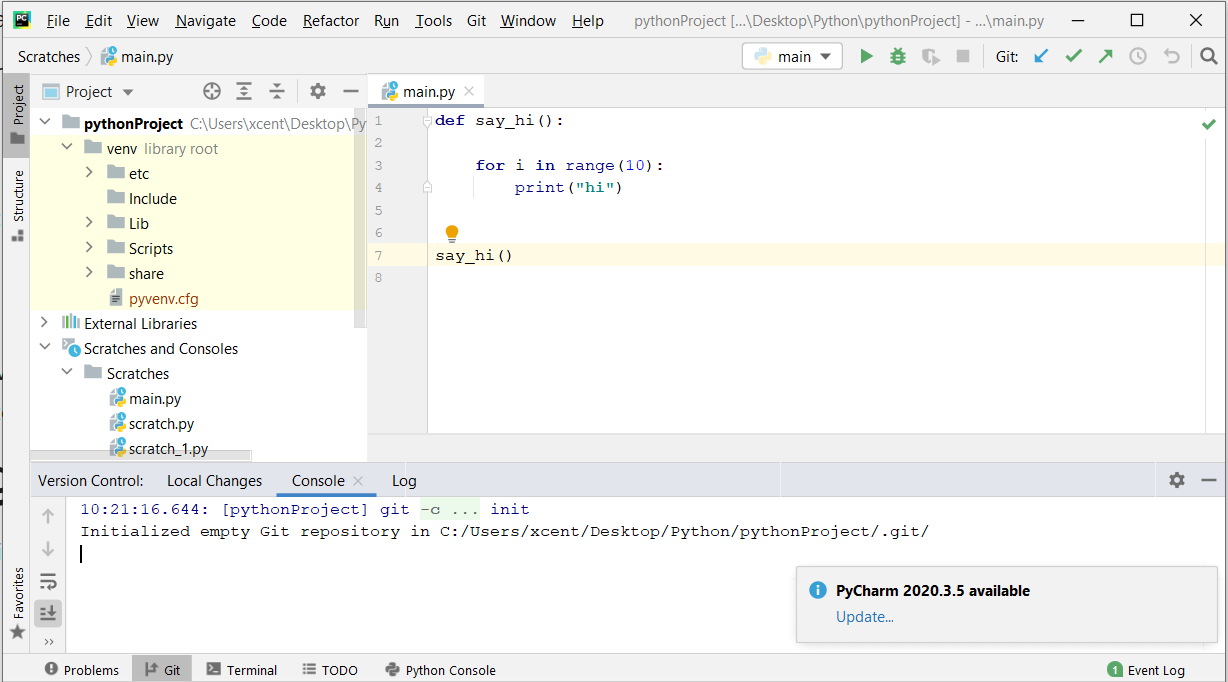
Task: Open scratch.py in the Scratches folder
Action: 161,424
